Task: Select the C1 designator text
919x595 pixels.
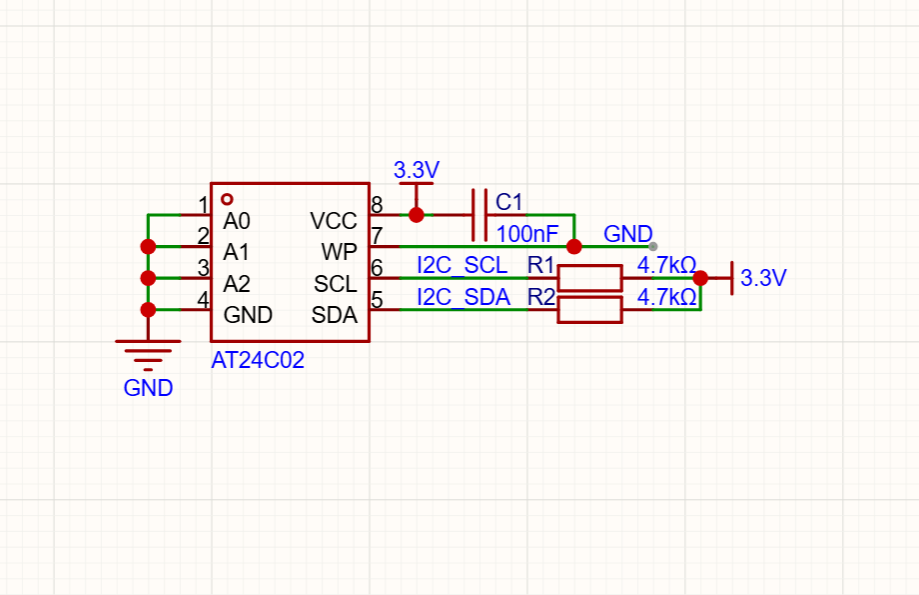Action: tap(509, 202)
